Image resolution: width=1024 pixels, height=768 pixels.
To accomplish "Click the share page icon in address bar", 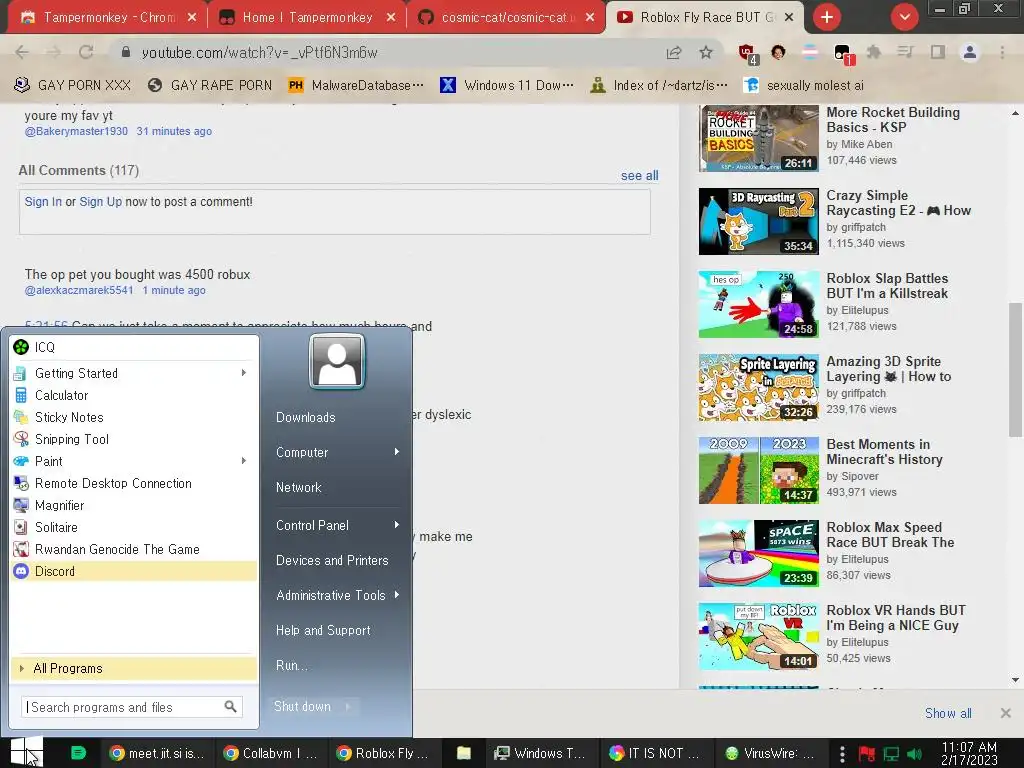I will 674,52.
